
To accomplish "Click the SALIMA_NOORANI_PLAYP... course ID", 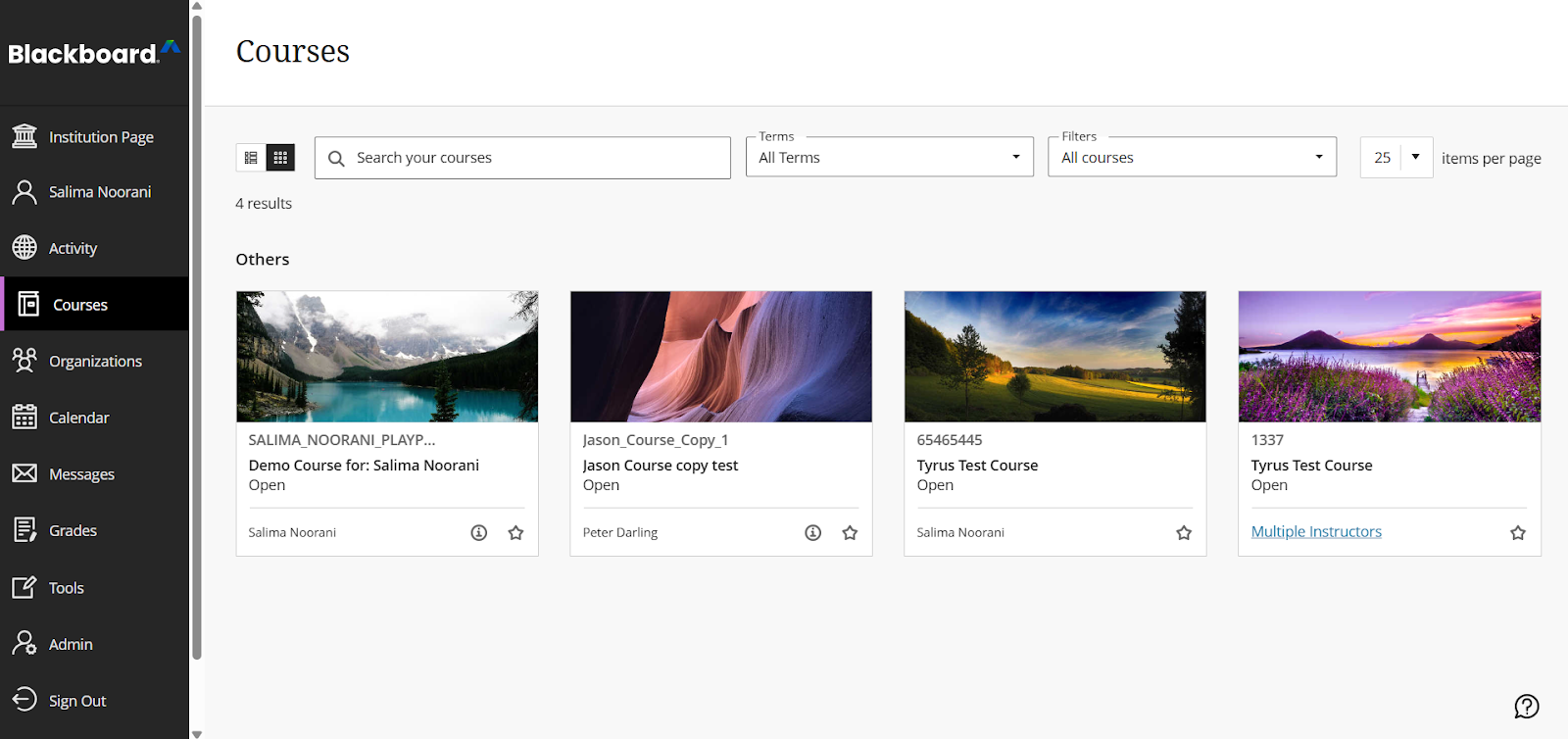I will point(342,440).
